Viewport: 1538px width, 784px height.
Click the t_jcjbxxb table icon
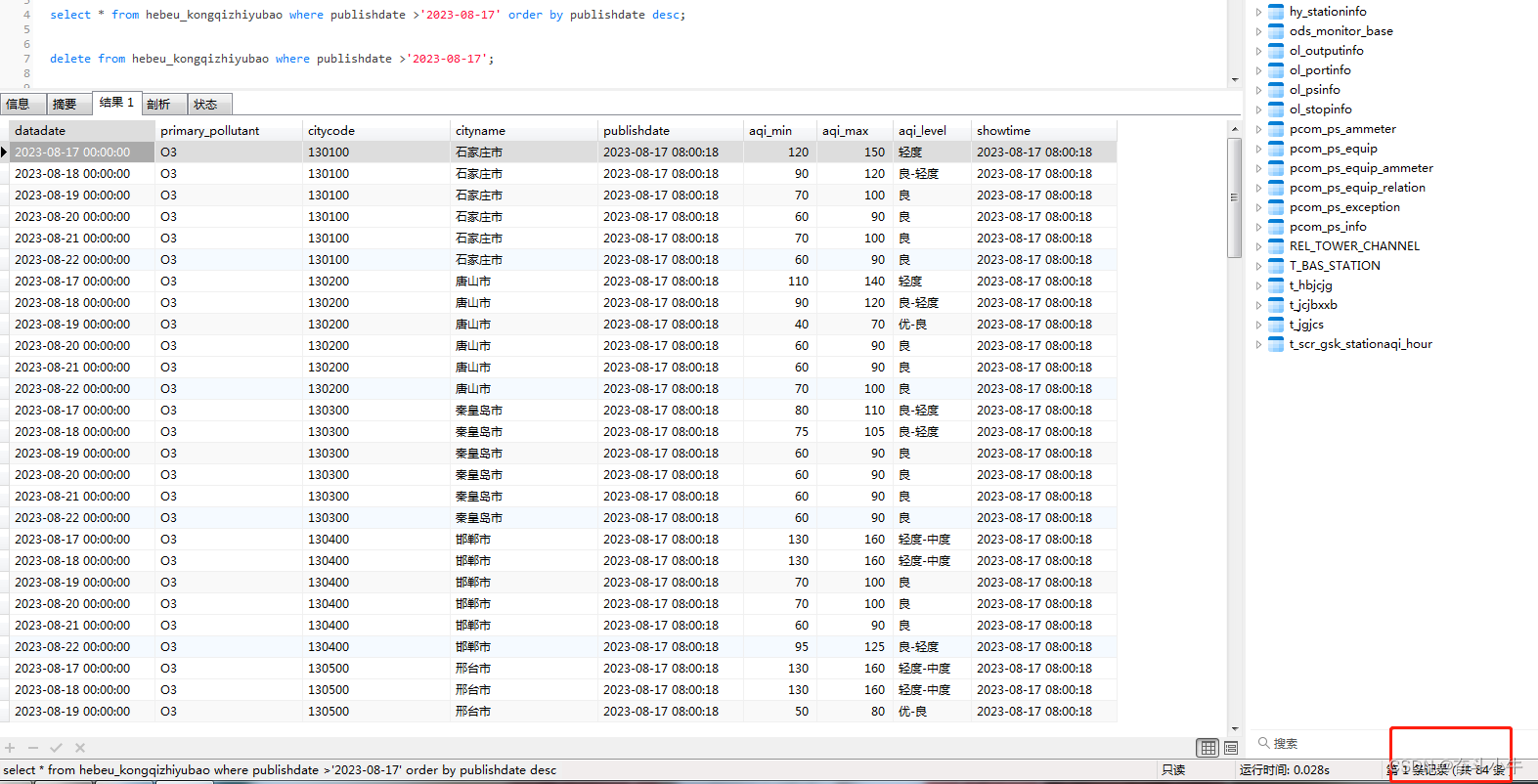coord(1276,305)
